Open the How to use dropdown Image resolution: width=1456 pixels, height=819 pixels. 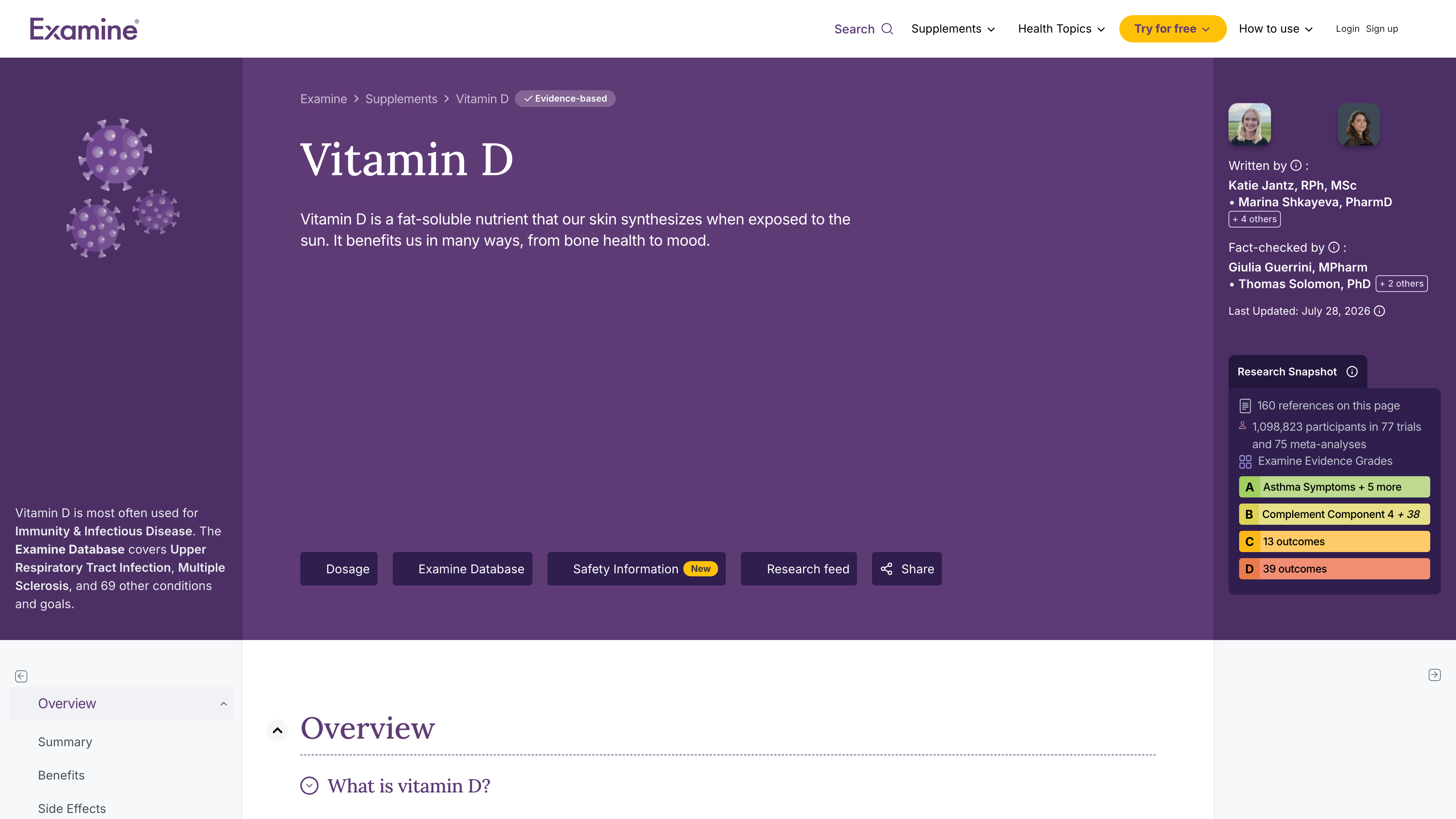coord(1276,29)
